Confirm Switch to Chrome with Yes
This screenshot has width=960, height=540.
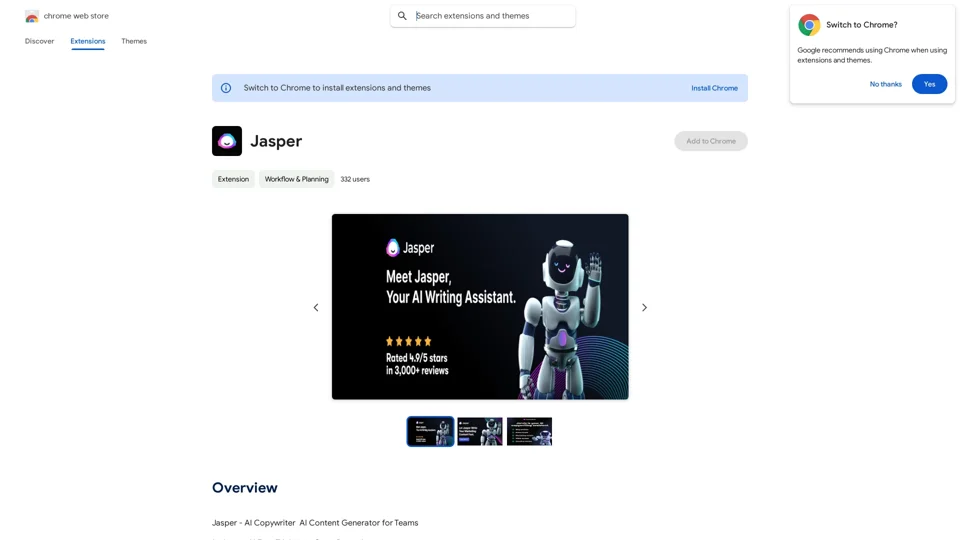point(929,84)
